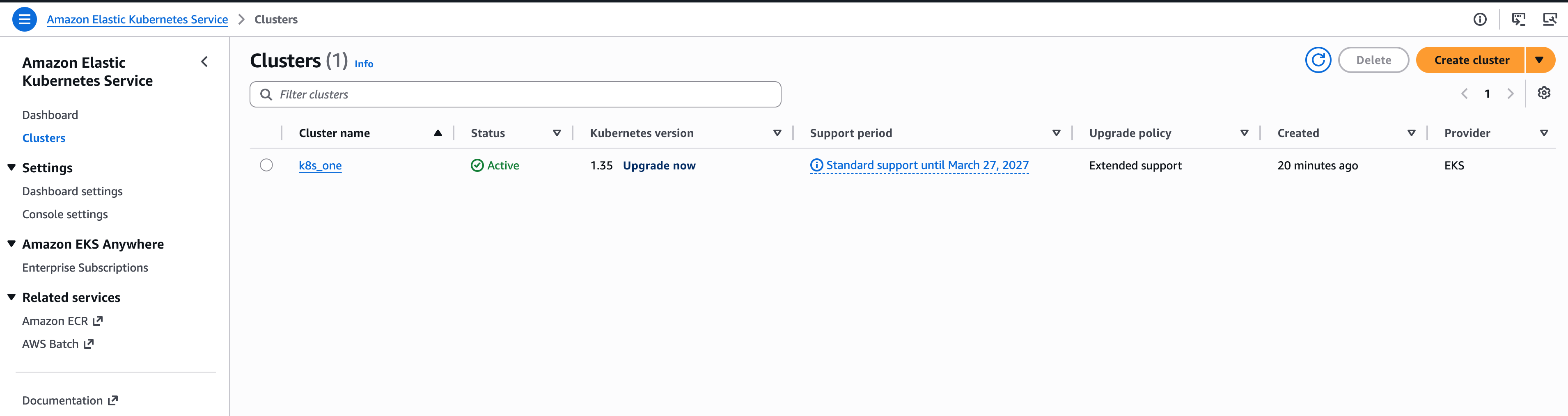This screenshot has height=416, width=1568.
Task: Collapse the Settings section
Action: (11, 167)
